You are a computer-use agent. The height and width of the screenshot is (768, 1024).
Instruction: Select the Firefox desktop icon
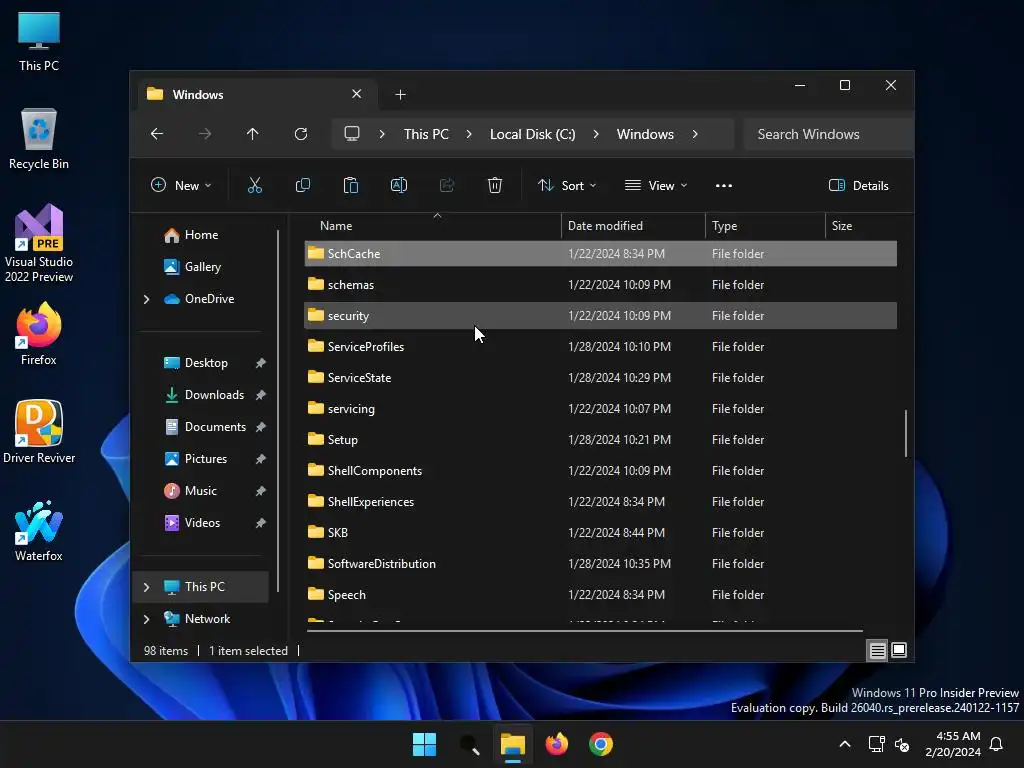point(39,334)
